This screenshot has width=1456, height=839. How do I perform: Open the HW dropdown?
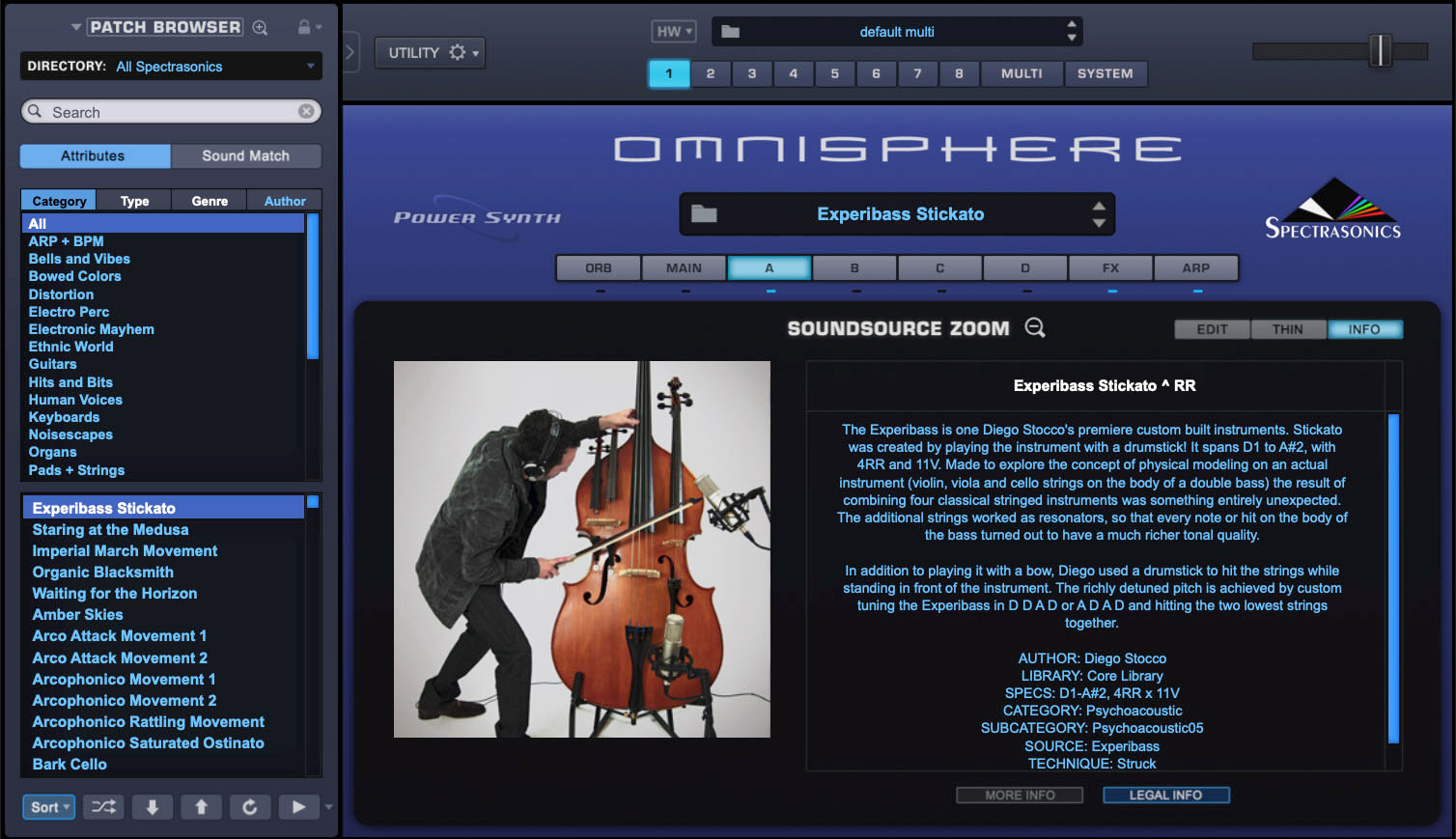[674, 31]
